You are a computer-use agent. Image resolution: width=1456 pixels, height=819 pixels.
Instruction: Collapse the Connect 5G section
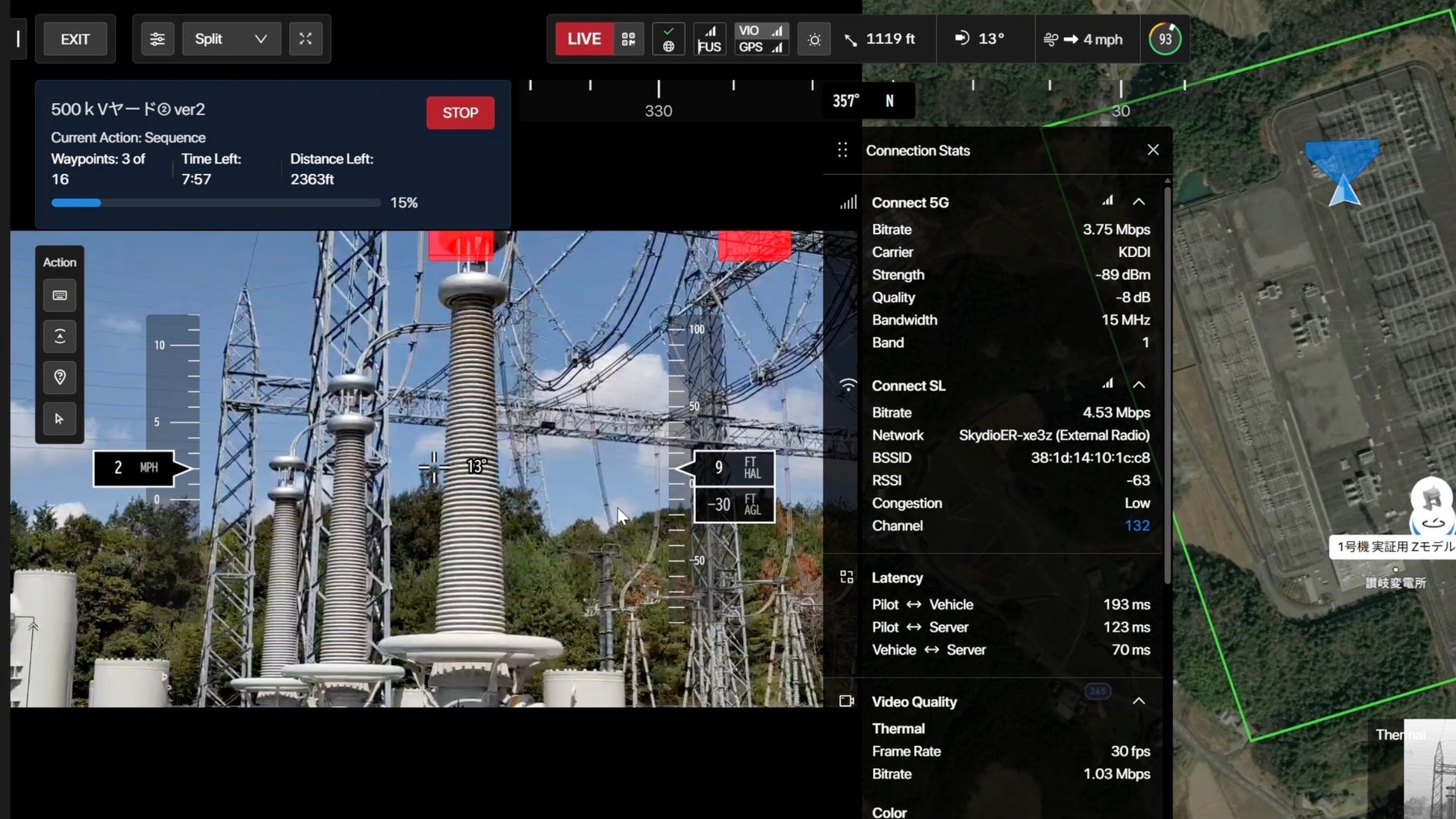[x=1139, y=202]
